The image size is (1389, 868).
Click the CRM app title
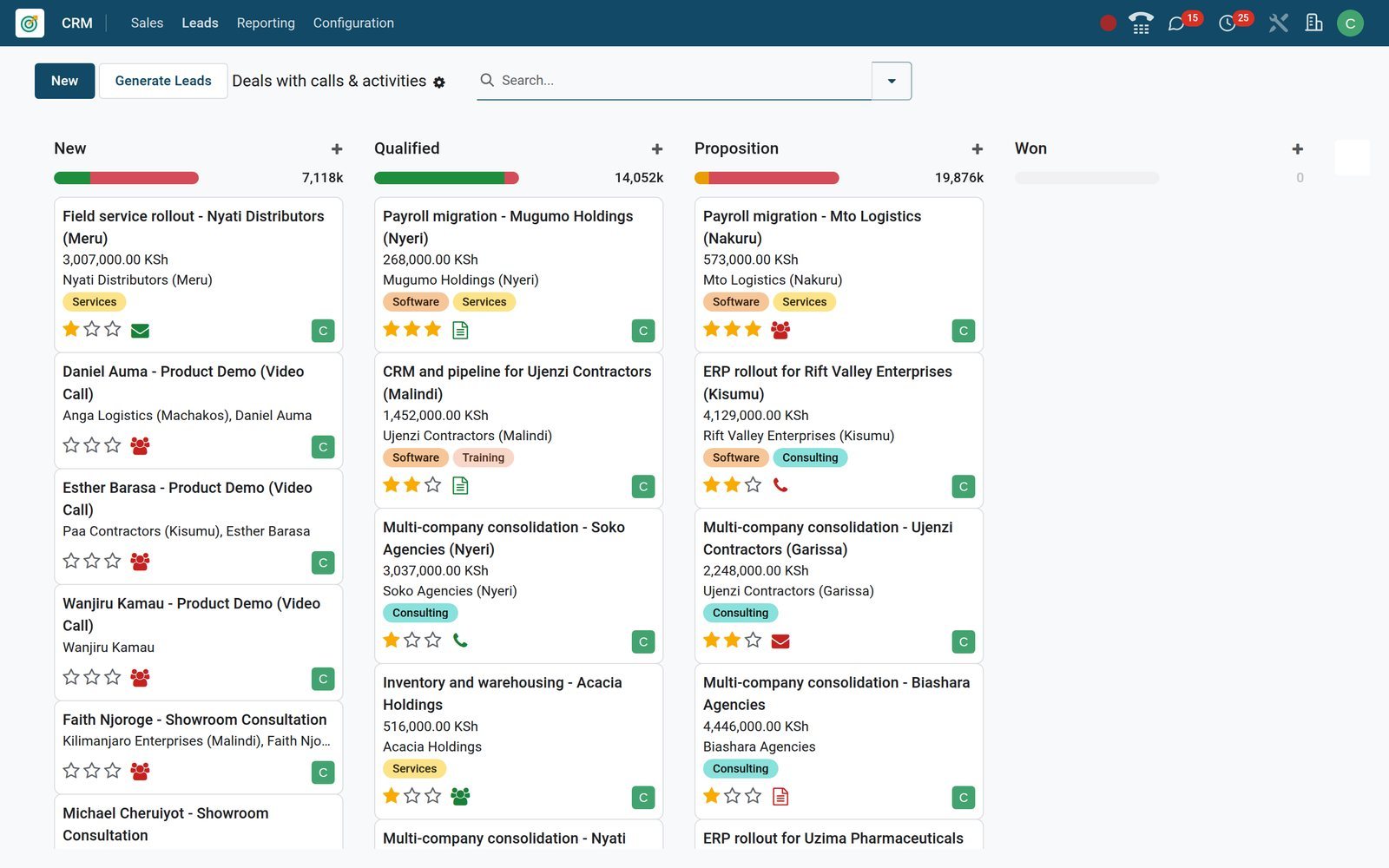point(77,23)
